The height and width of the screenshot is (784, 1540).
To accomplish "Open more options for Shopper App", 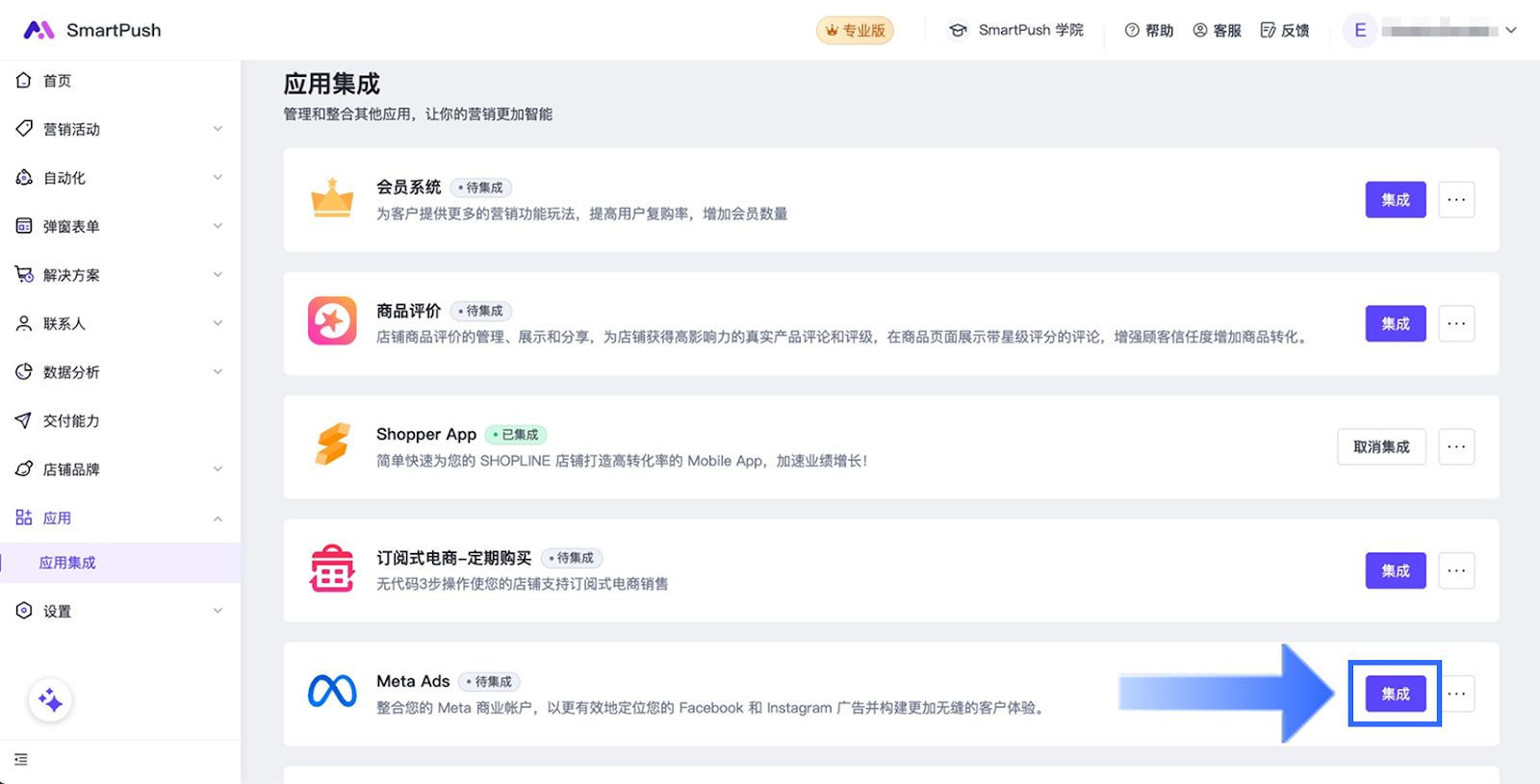I will pyautogui.click(x=1456, y=447).
